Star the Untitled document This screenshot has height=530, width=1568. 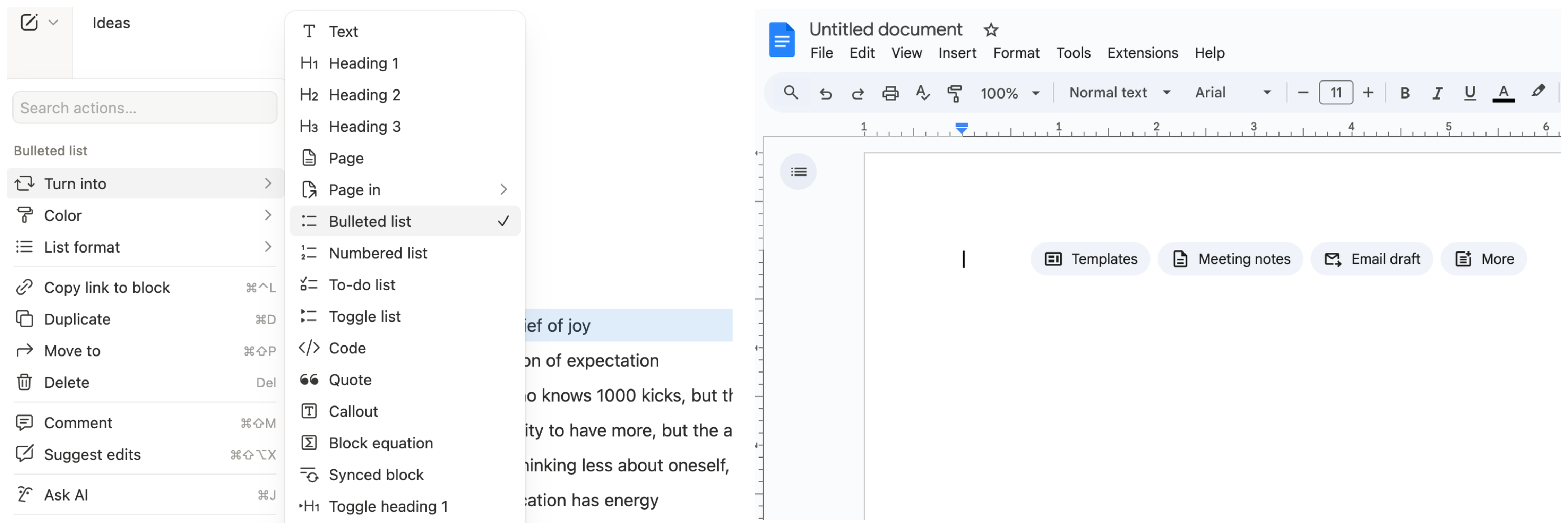[990, 30]
